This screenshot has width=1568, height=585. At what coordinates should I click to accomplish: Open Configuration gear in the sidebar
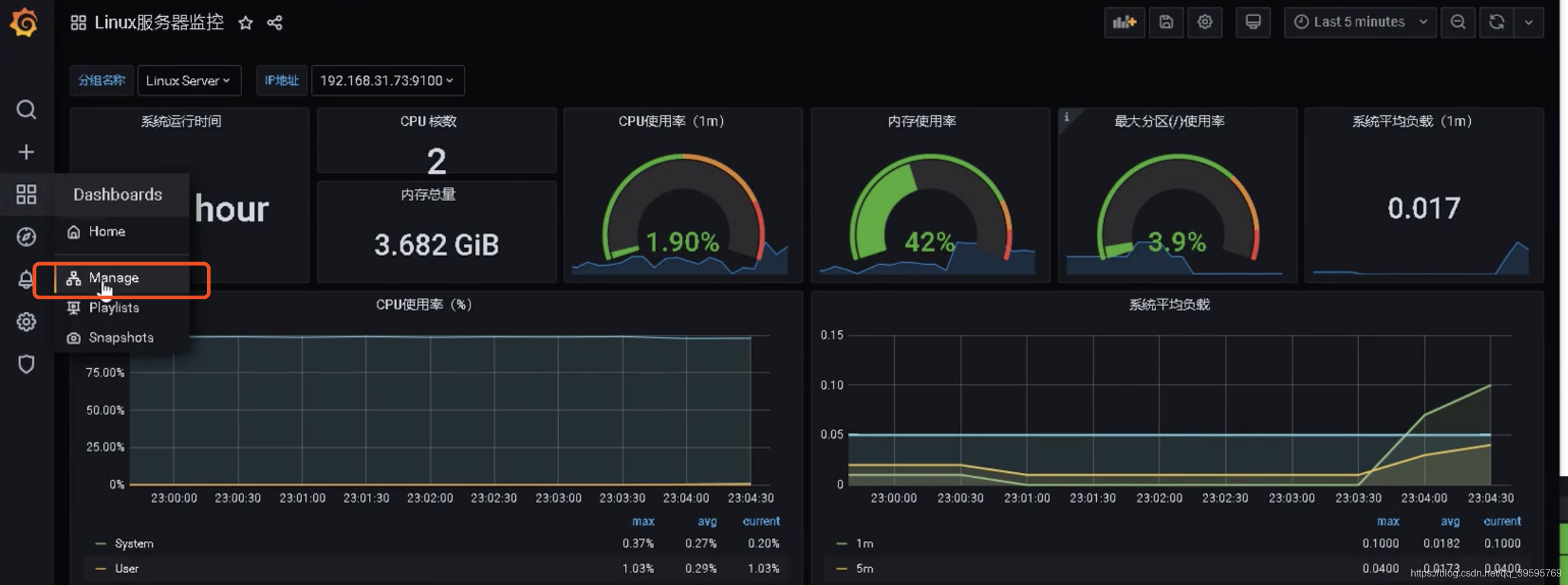click(x=26, y=322)
